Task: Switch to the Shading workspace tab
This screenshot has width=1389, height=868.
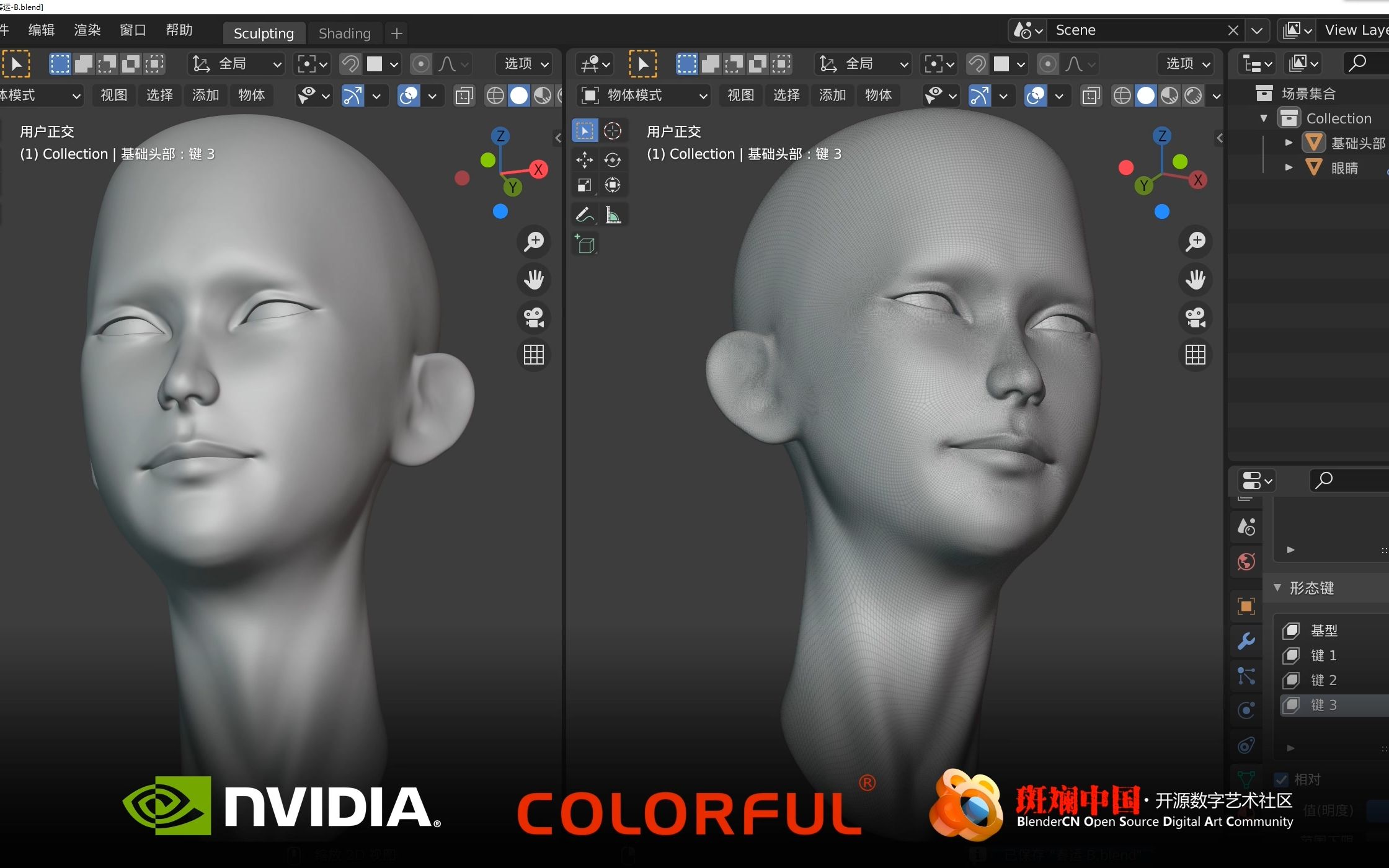Action: [x=345, y=33]
